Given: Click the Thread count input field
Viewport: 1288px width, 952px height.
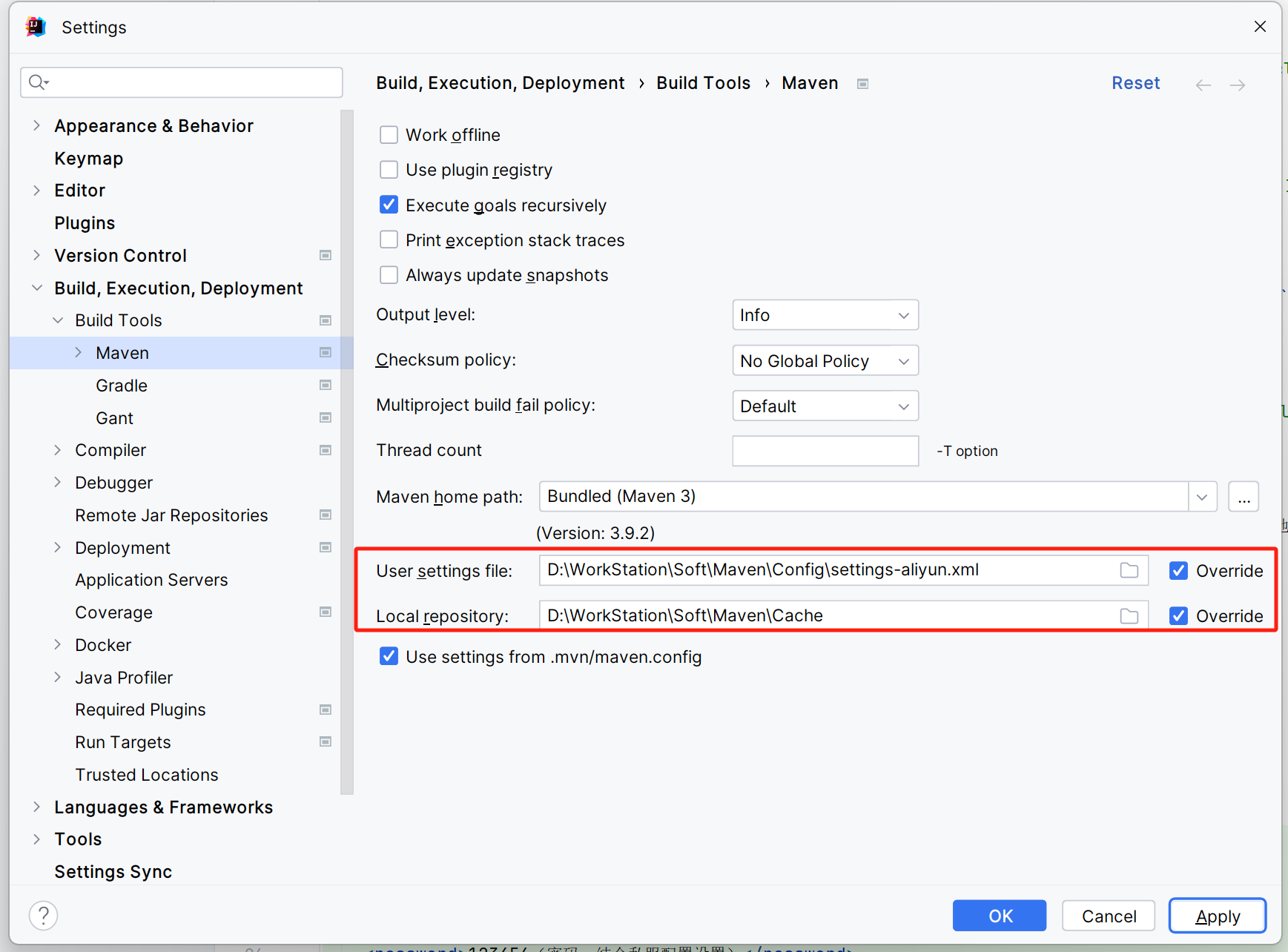Looking at the screenshot, I should (825, 451).
